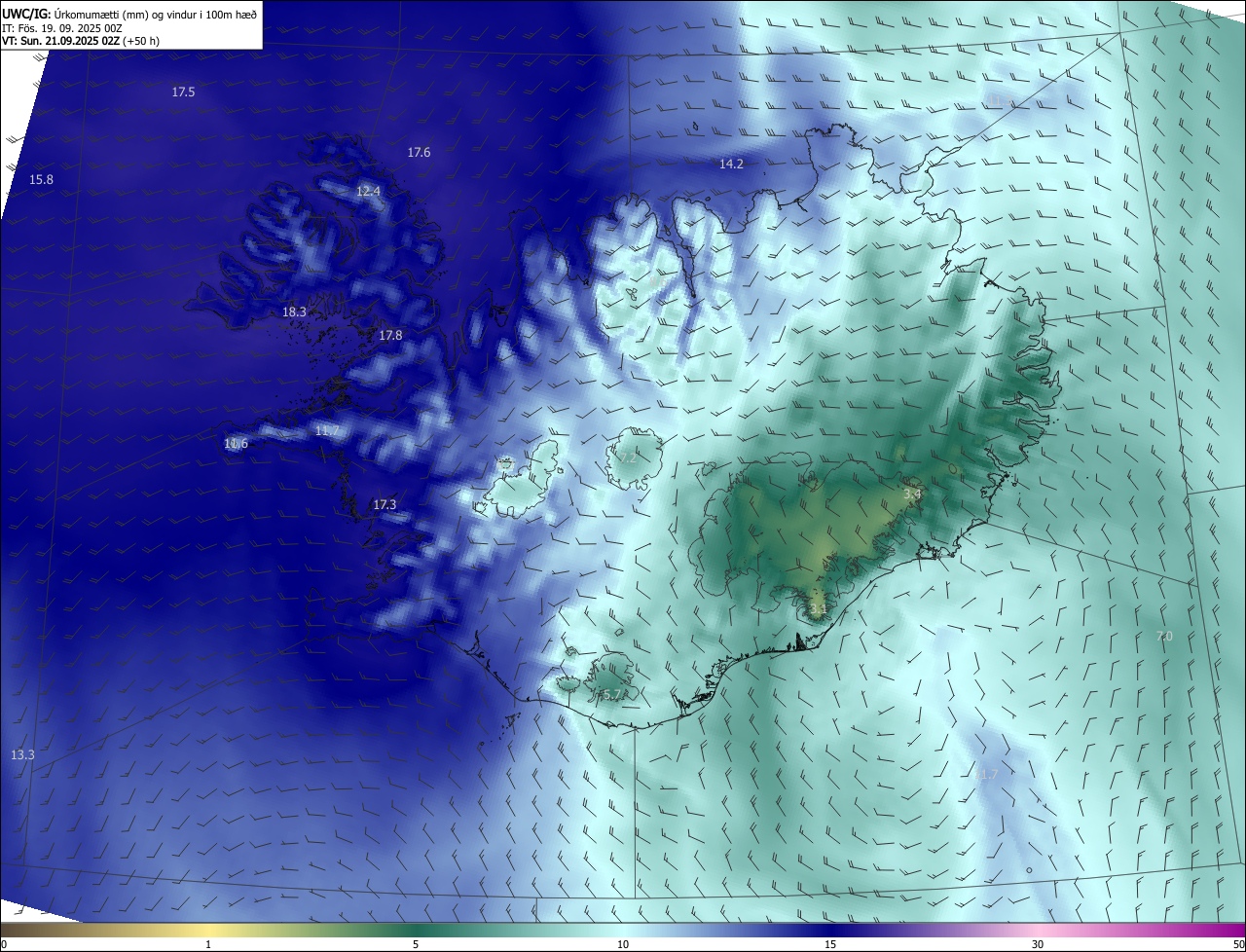Image resolution: width=1246 pixels, height=952 pixels.
Task: Click the 7.2 value on Hofsjökull glacier
Action: (x=628, y=458)
